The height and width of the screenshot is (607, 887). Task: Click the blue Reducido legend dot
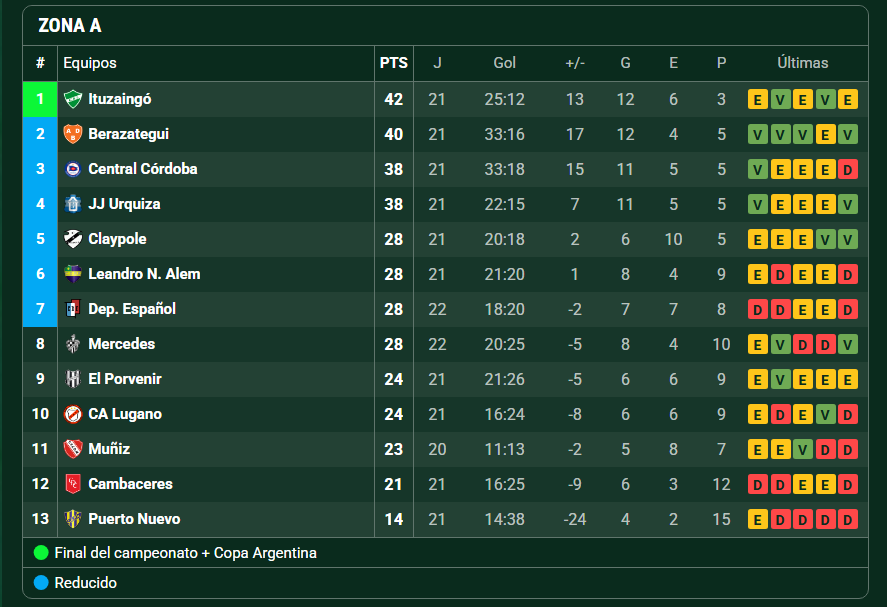(41, 583)
